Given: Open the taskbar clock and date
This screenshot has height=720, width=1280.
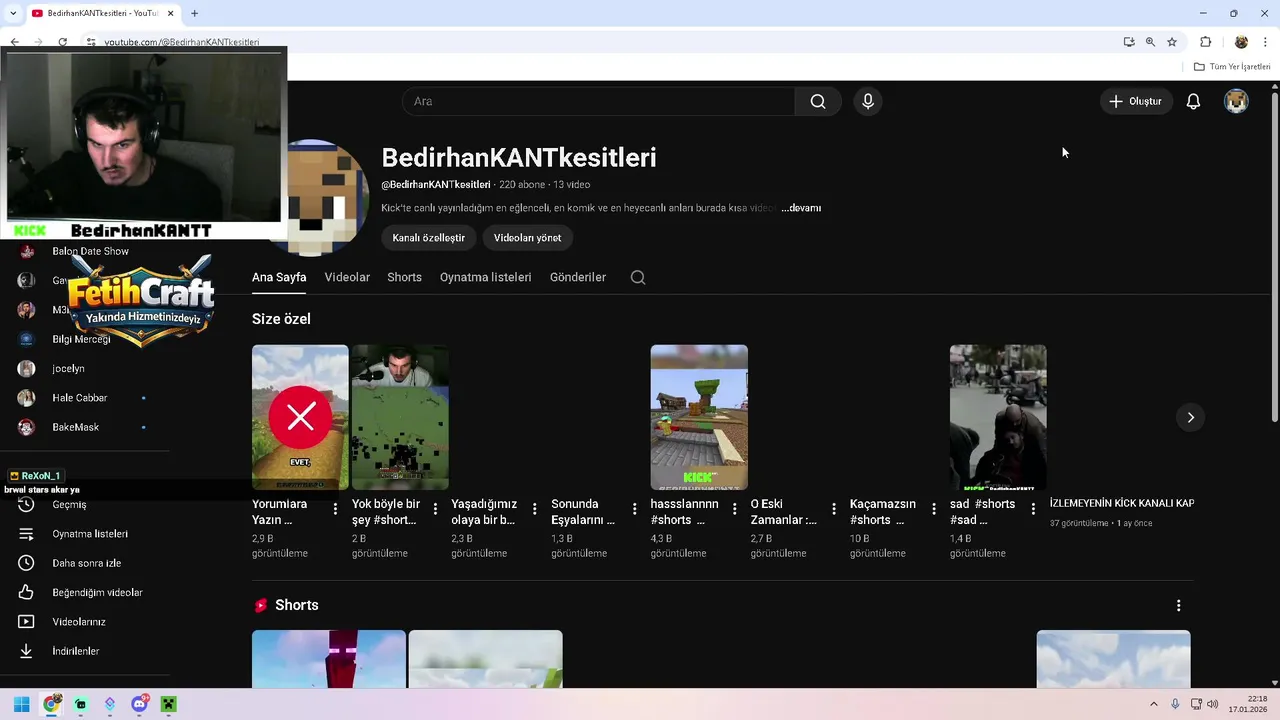Looking at the screenshot, I should 1248,704.
